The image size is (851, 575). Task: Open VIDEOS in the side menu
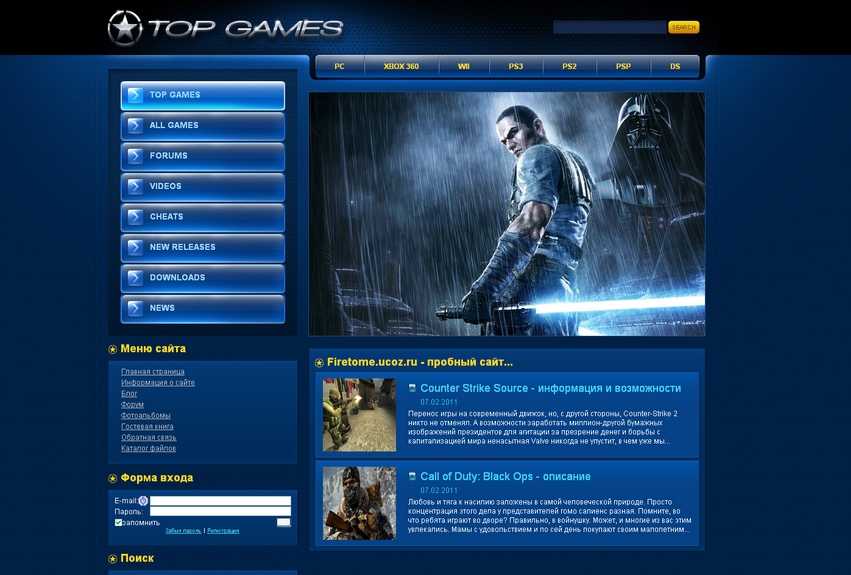(x=203, y=186)
